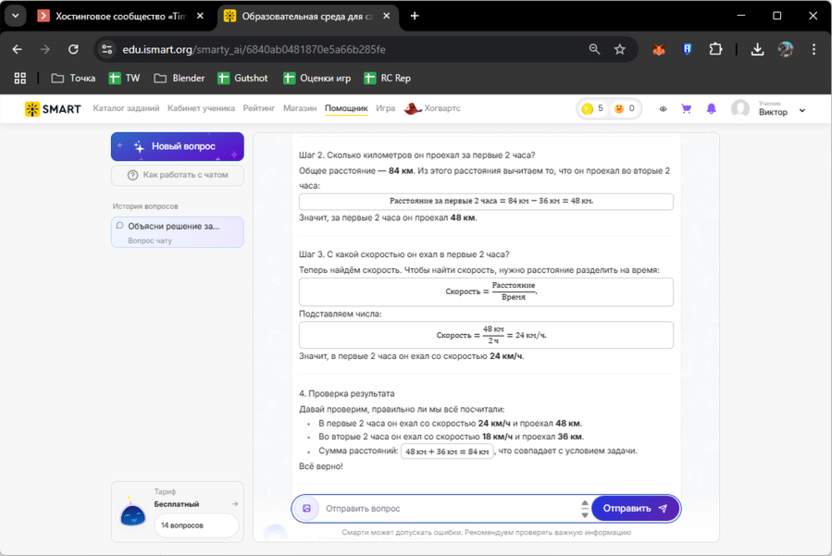Open the Каталог заданий menu item
Viewport: 832px width, 556px height.
point(126,108)
